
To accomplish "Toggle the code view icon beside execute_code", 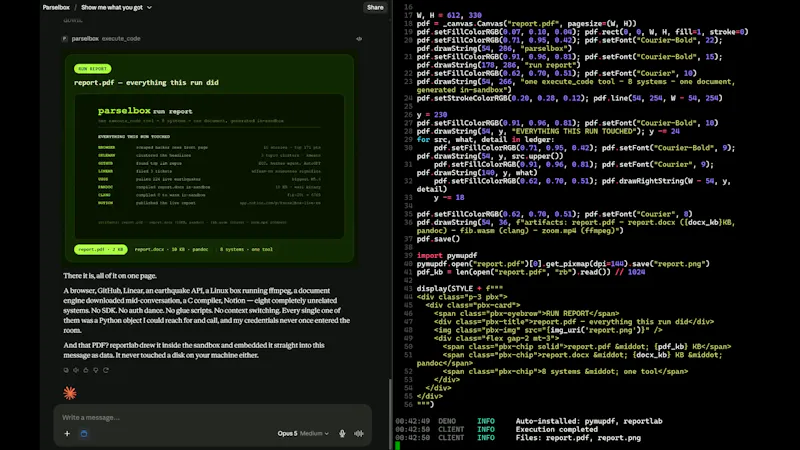I will tap(359, 39).
